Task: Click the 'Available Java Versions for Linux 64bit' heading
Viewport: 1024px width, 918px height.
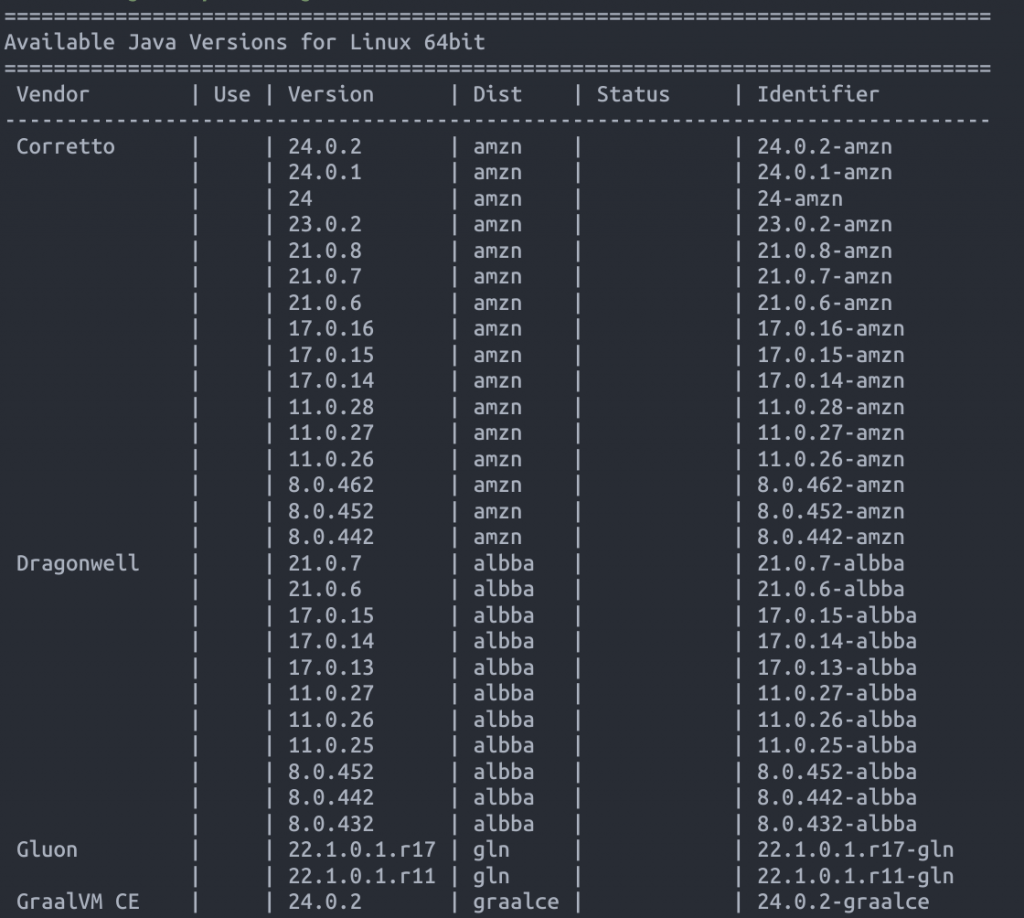Action: pos(244,42)
